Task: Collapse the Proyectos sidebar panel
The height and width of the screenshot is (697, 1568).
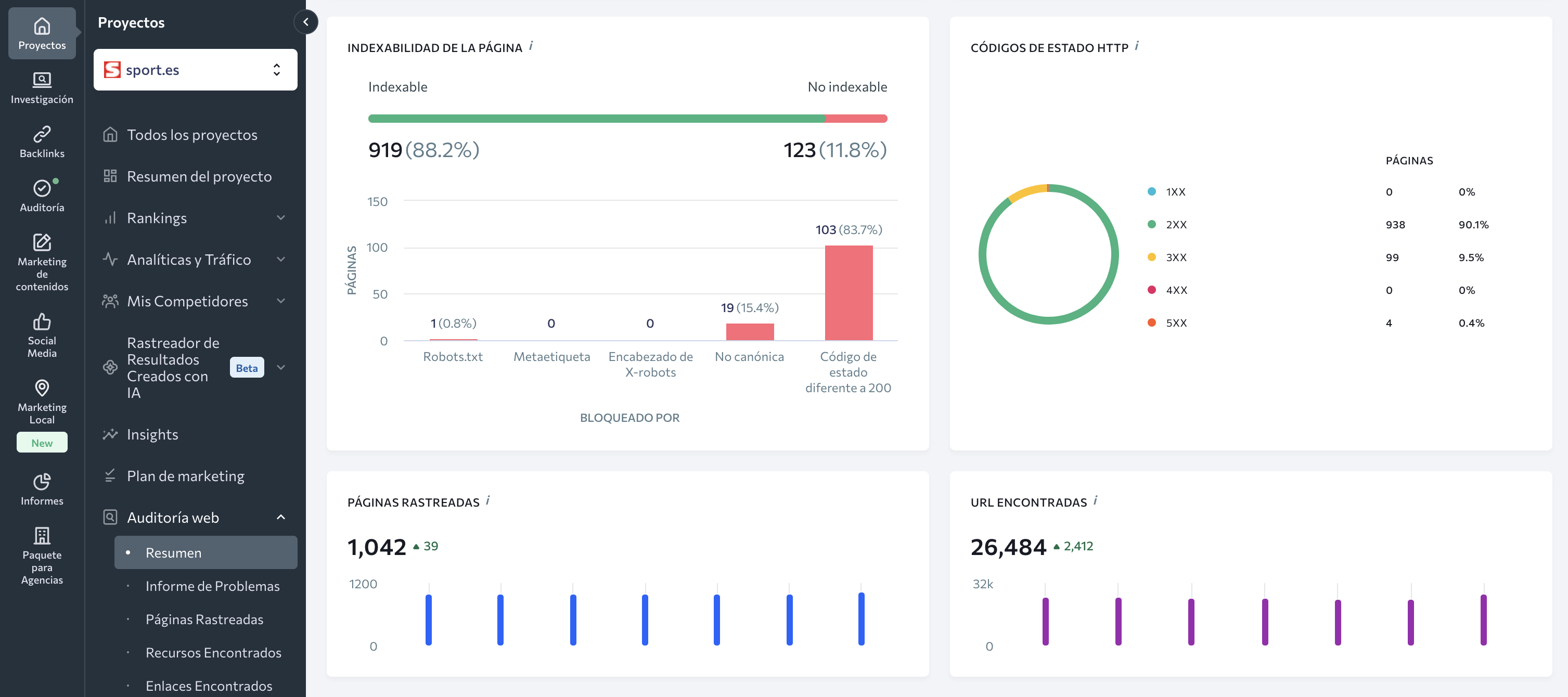Action: 305,22
